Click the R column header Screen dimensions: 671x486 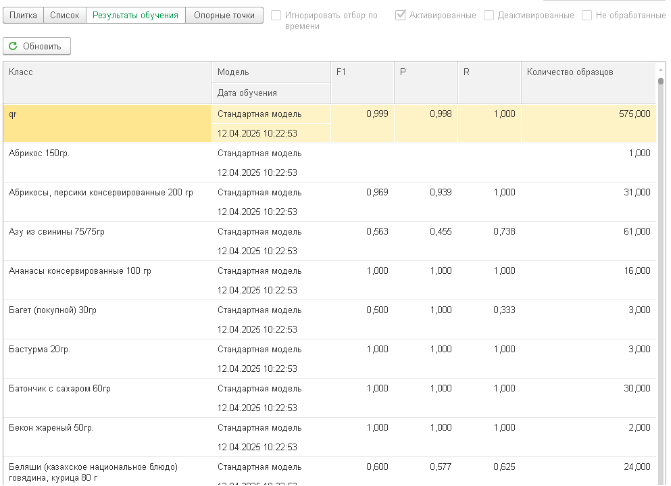489,73
